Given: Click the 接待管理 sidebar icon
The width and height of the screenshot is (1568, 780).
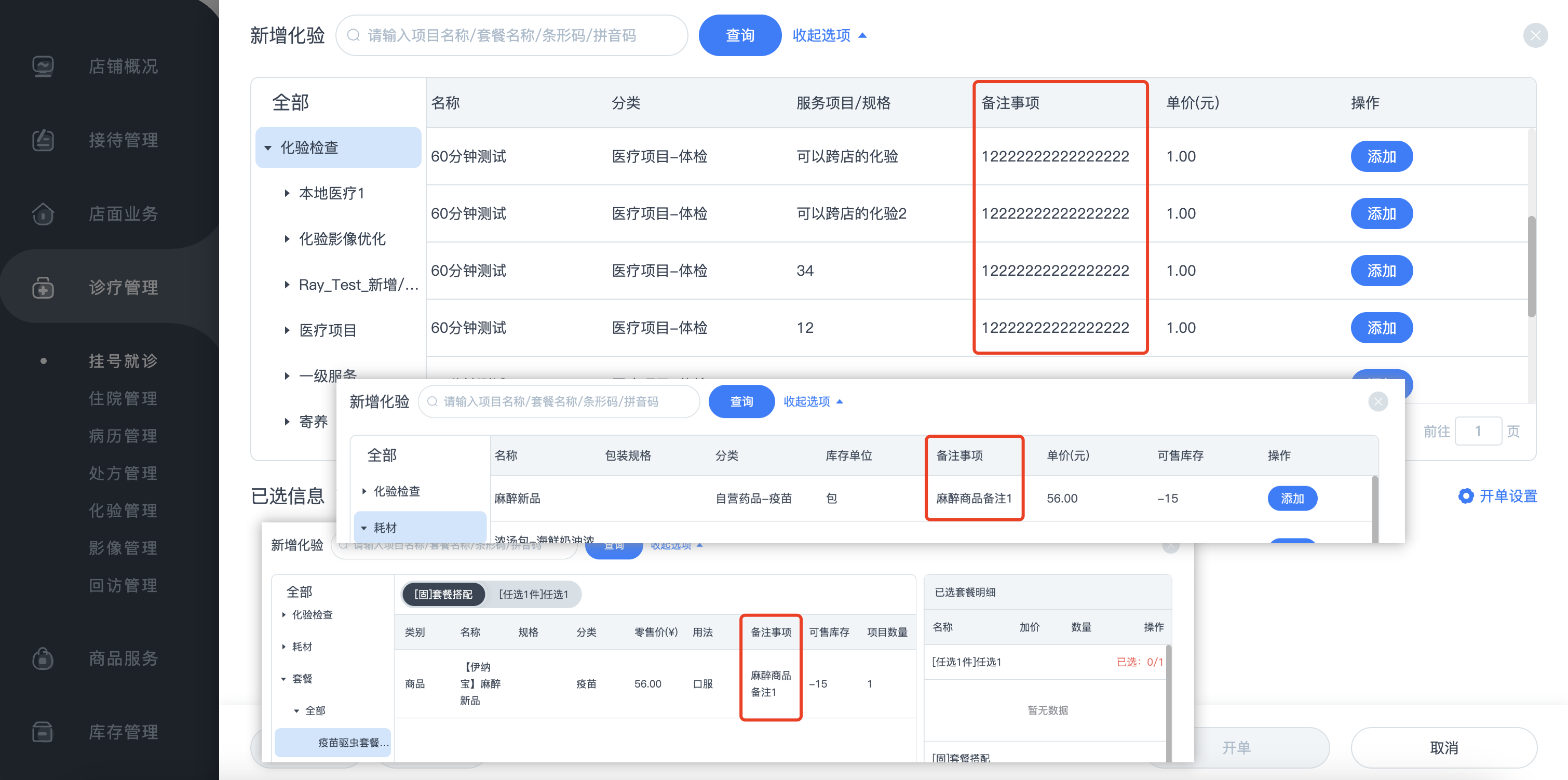Looking at the screenshot, I should 43,140.
